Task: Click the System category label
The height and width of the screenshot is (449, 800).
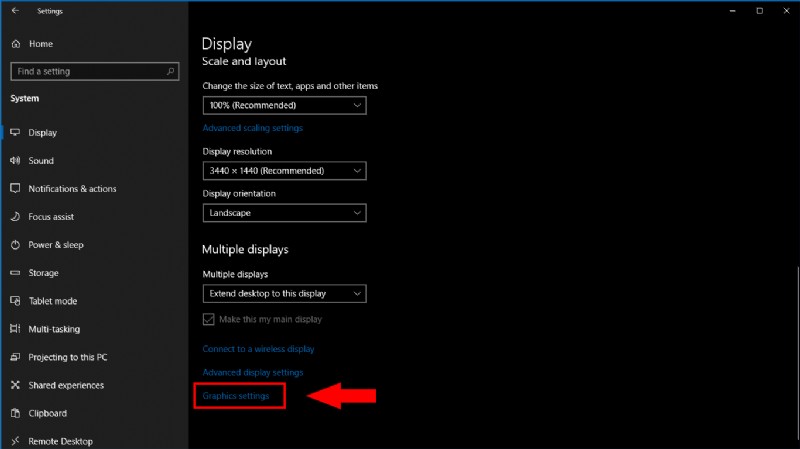Action: 24,98
